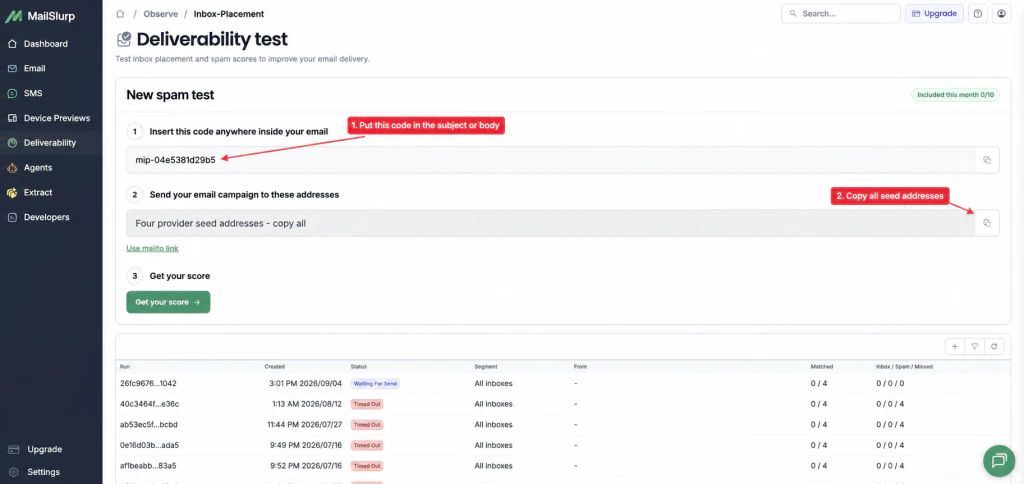Click the Included this month 0/10 badge
The height and width of the screenshot is (484, 1024).
955,95
